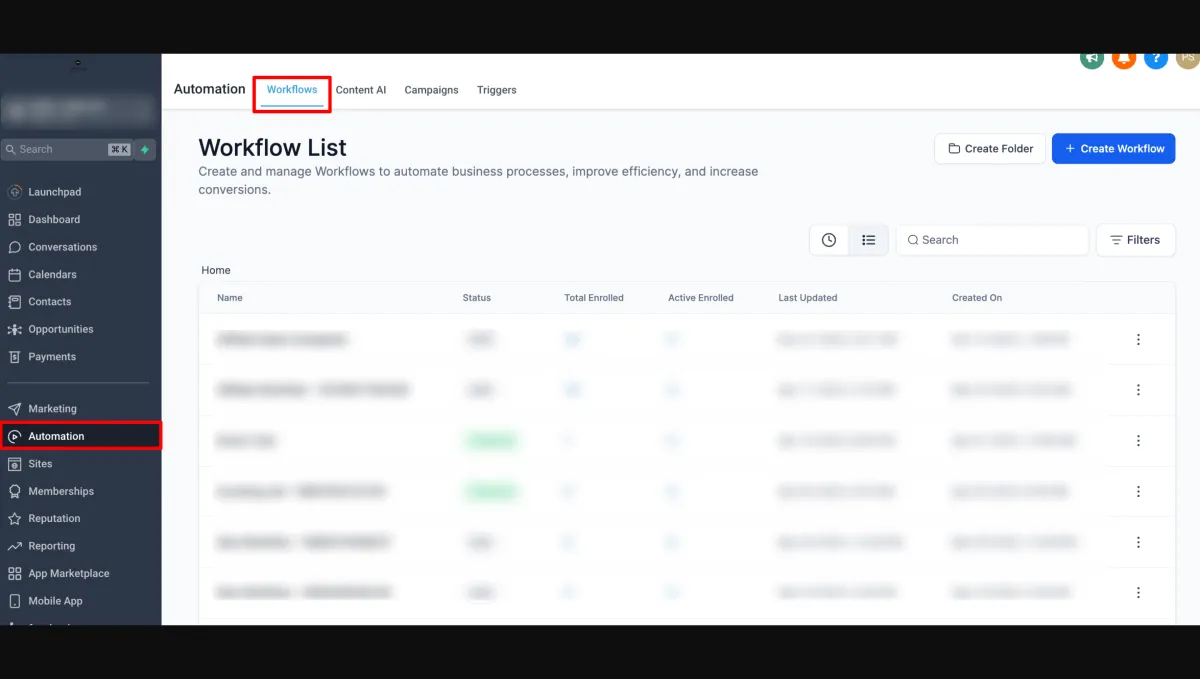This screenshot has width=1200, height=679.
Task: Click the Created On column header
Action: [977, 298]
